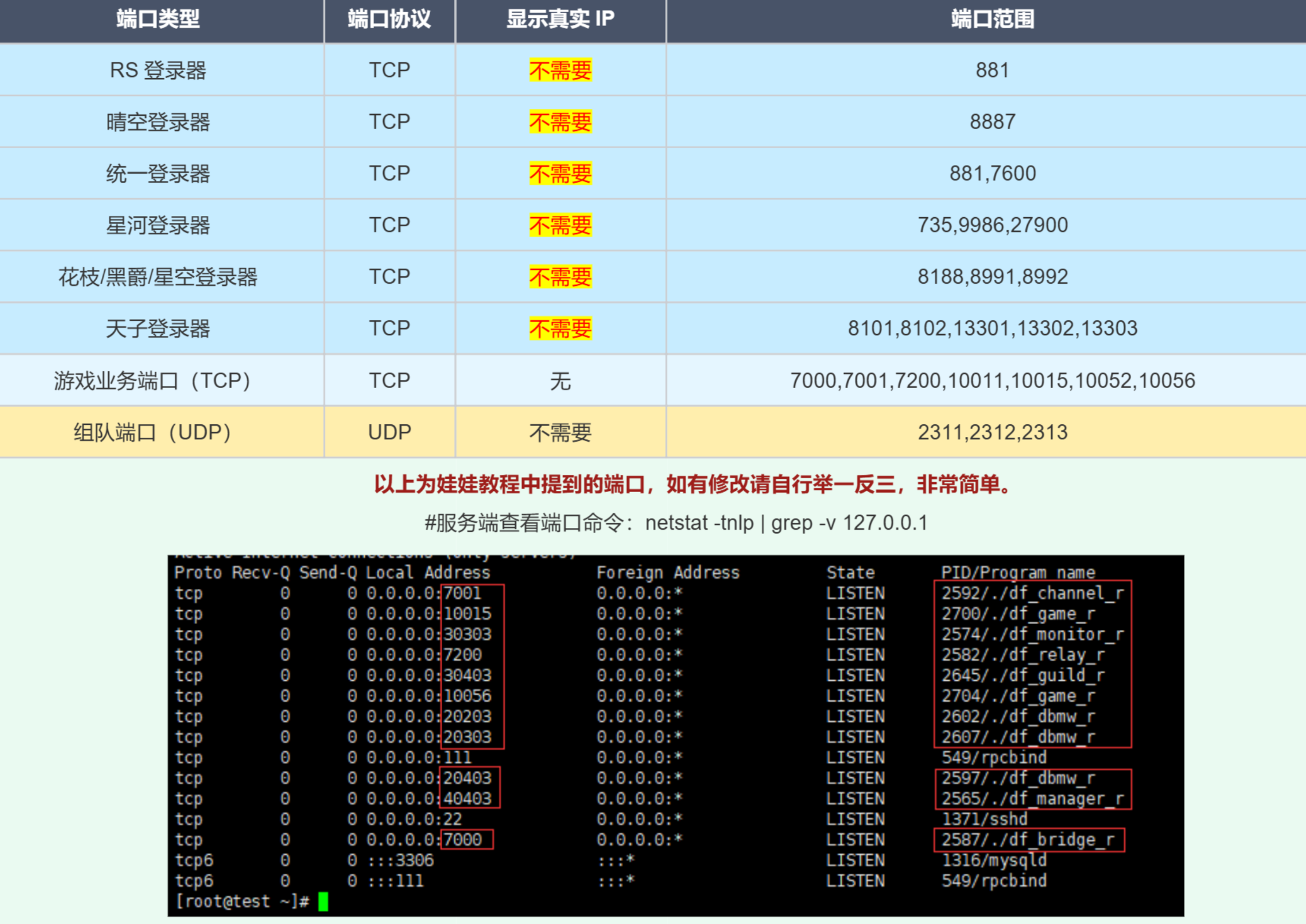1306x924 pixels.
Task: Select the 显示真实 IP header
Action: click(x=559, y=20)
